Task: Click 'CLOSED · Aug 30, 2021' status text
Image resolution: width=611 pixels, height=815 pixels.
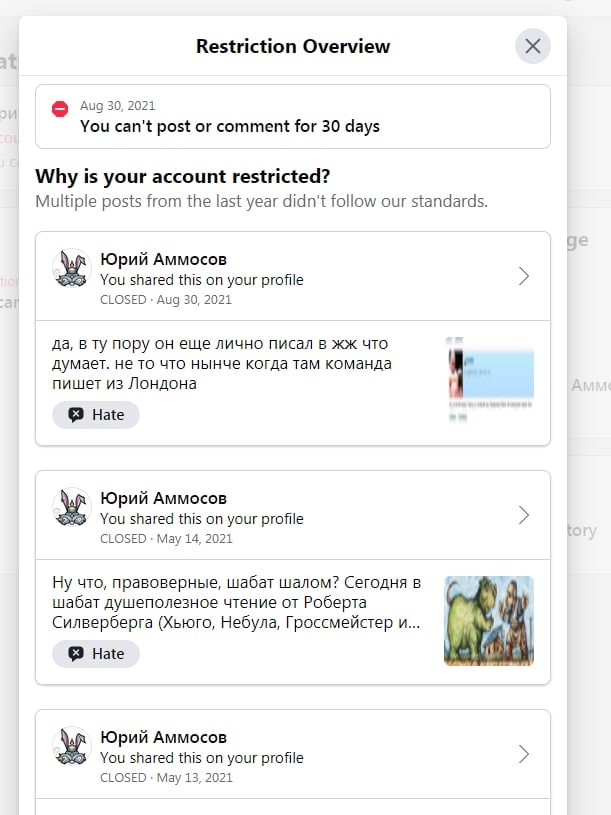Action: tap(166, 300)
